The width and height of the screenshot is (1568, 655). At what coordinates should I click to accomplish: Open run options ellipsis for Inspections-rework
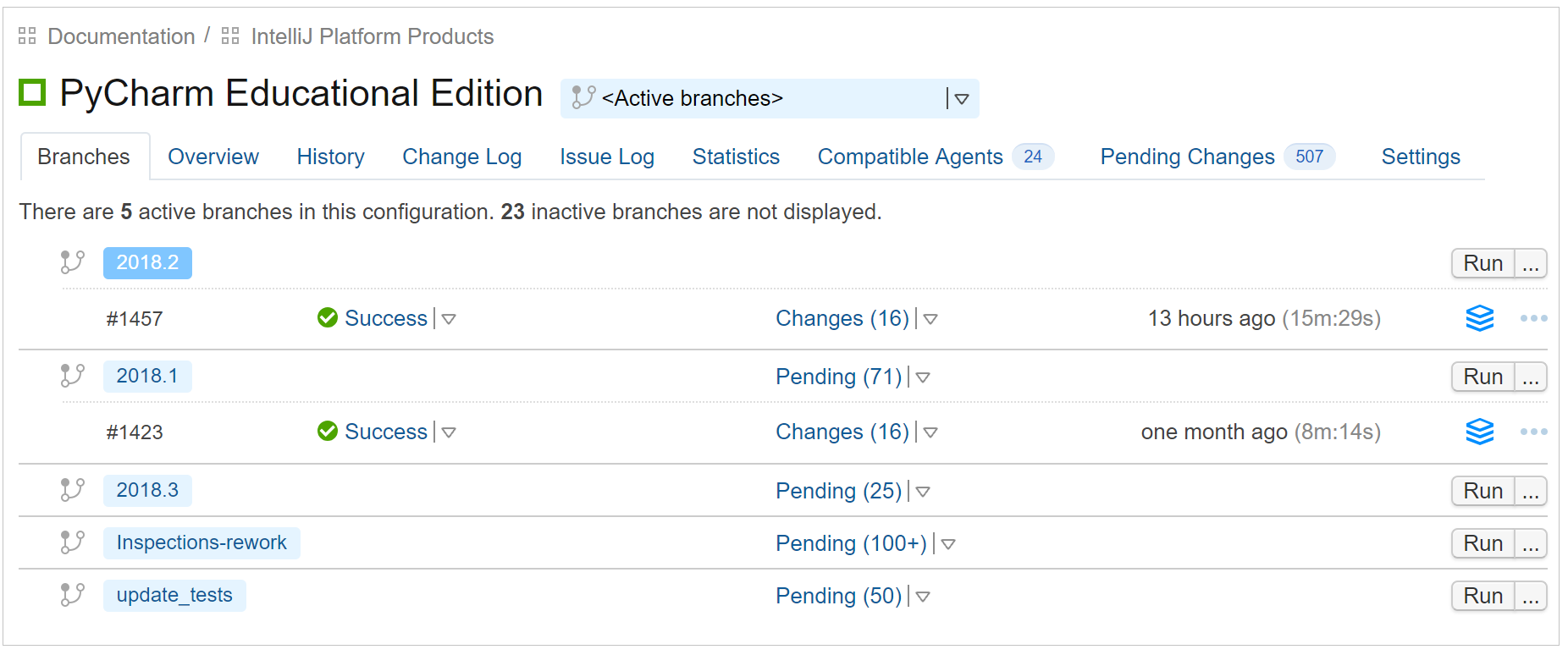[x=1530, y=543]
